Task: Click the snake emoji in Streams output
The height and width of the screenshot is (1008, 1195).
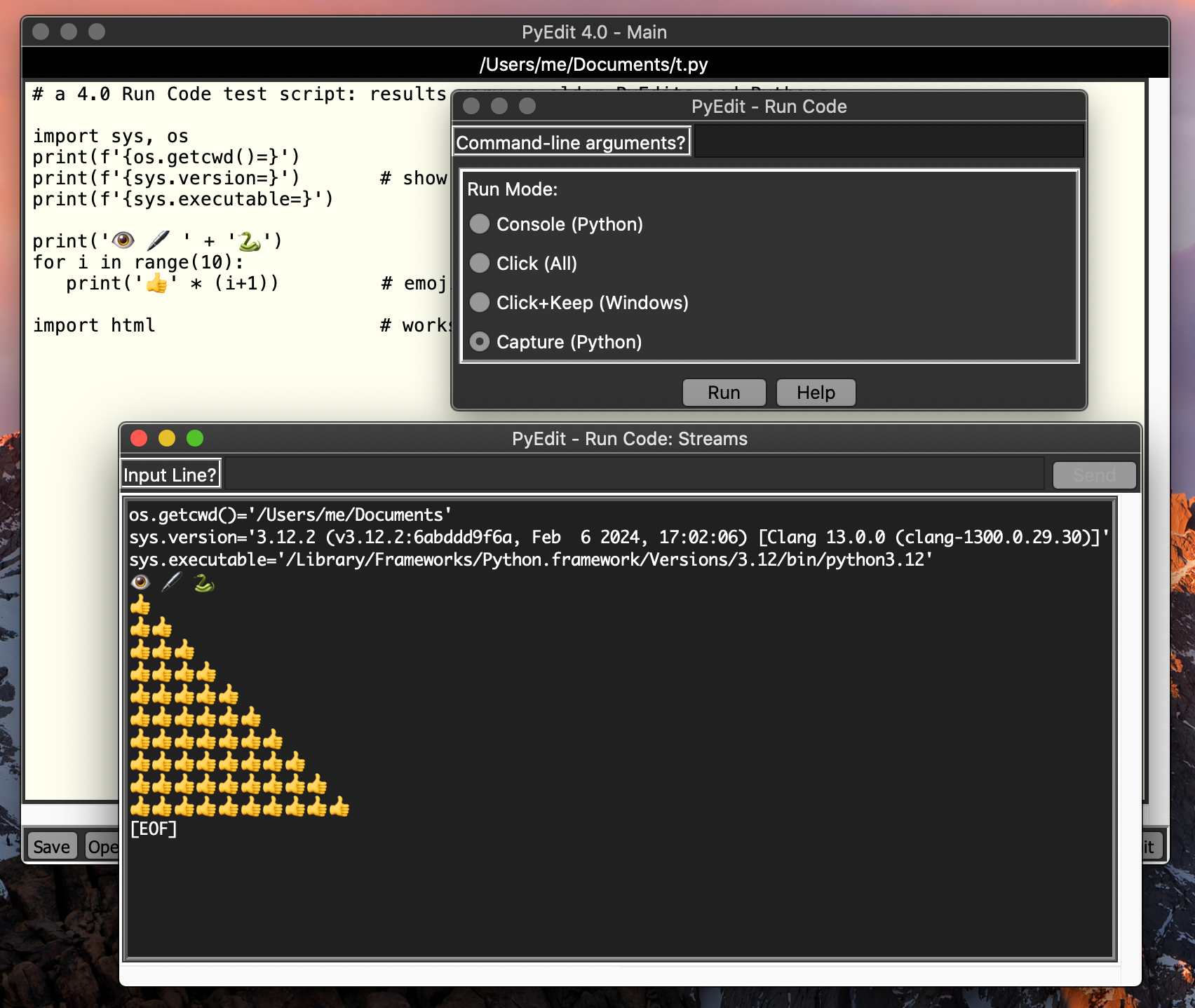Action: click(204, 583)
